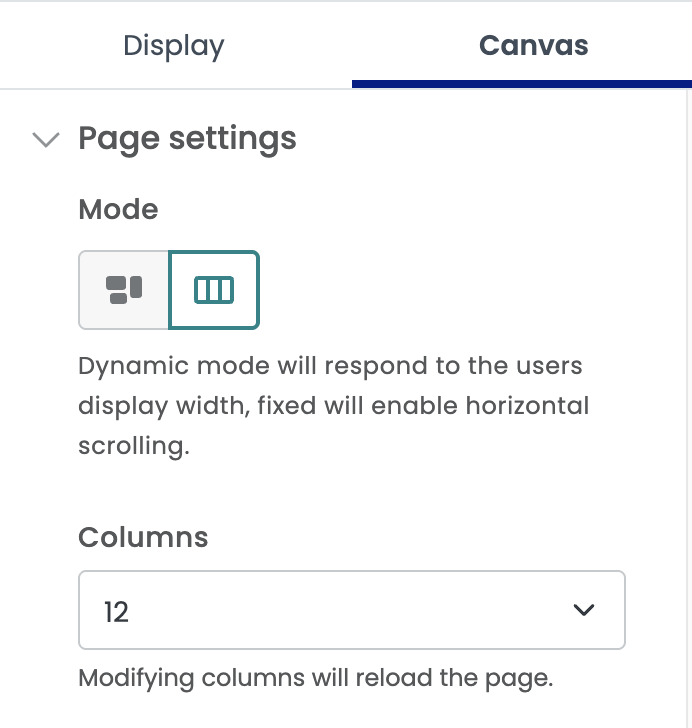Select the Canvas tab

coord(533,46)
